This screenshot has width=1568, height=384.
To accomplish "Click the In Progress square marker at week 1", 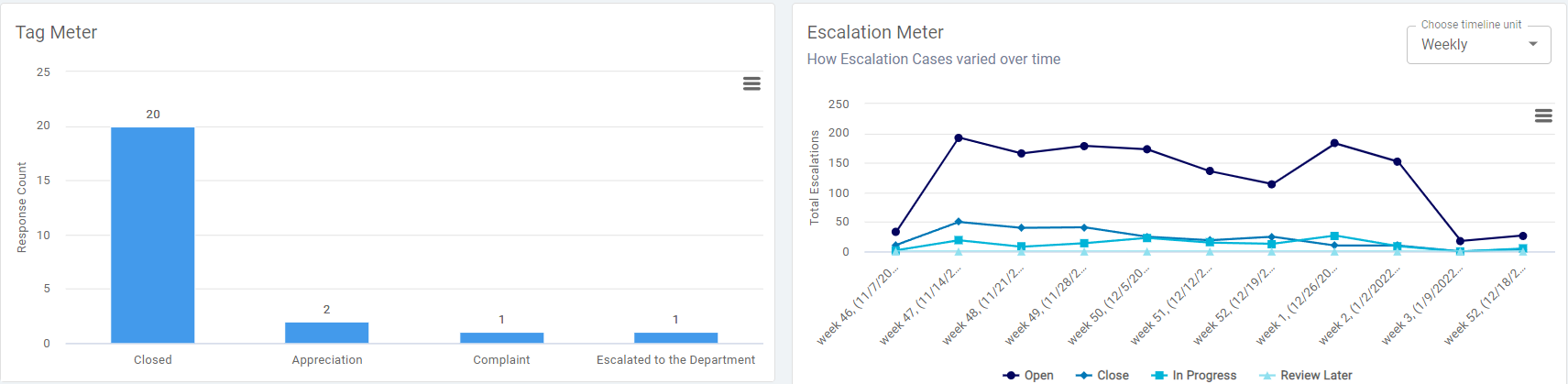I will tap(1334, 236).
